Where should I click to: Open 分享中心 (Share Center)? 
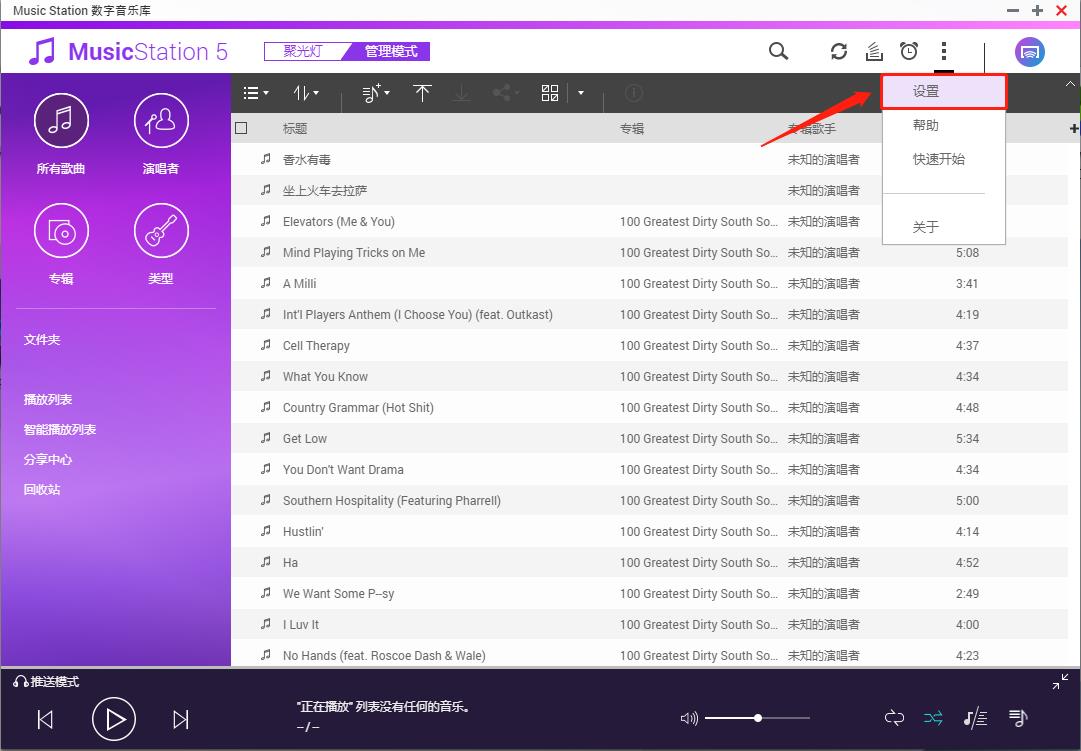[48, 459]
